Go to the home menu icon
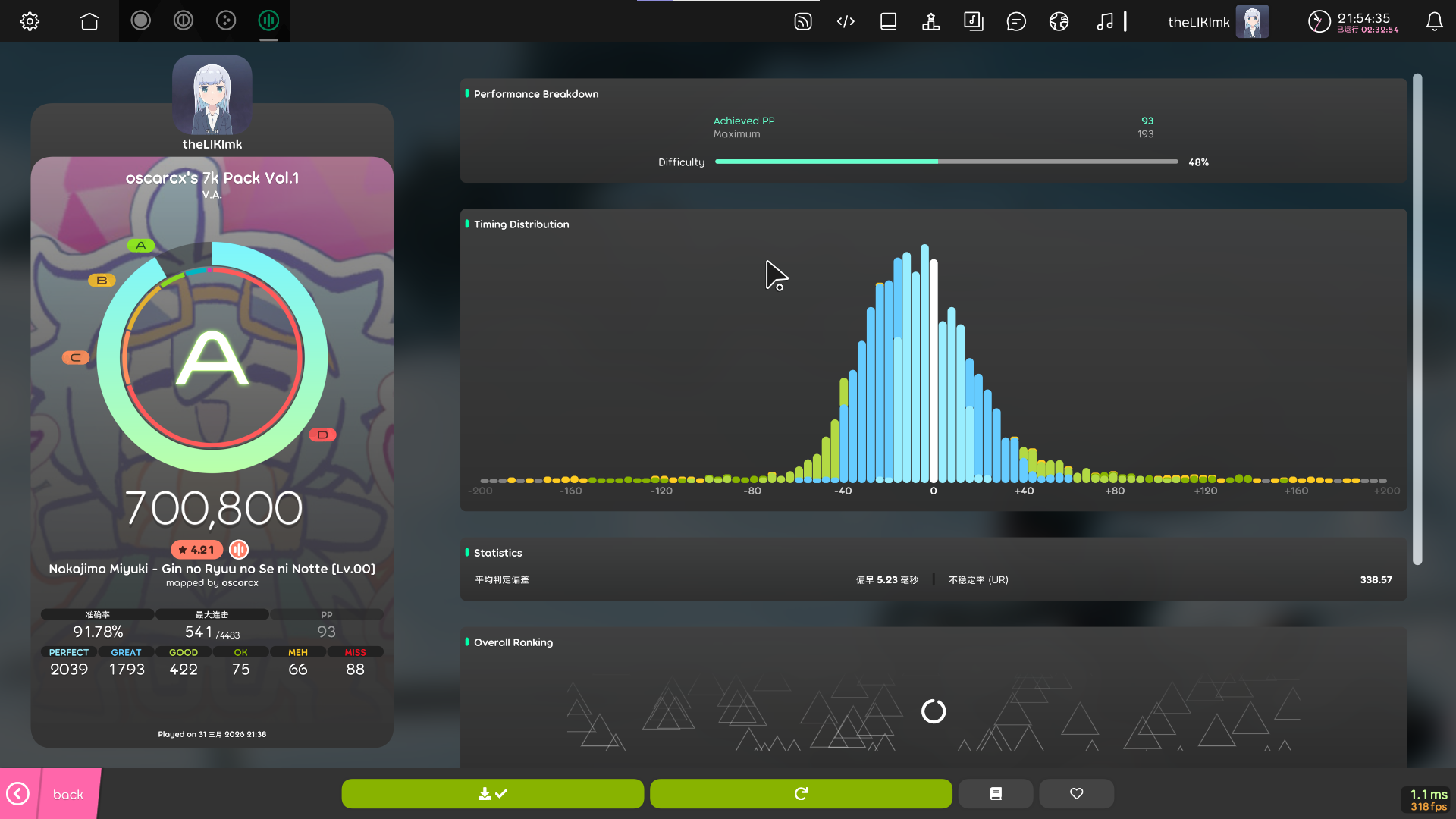This screenshot has width=1456, height=819. click(x=89, y=21)
